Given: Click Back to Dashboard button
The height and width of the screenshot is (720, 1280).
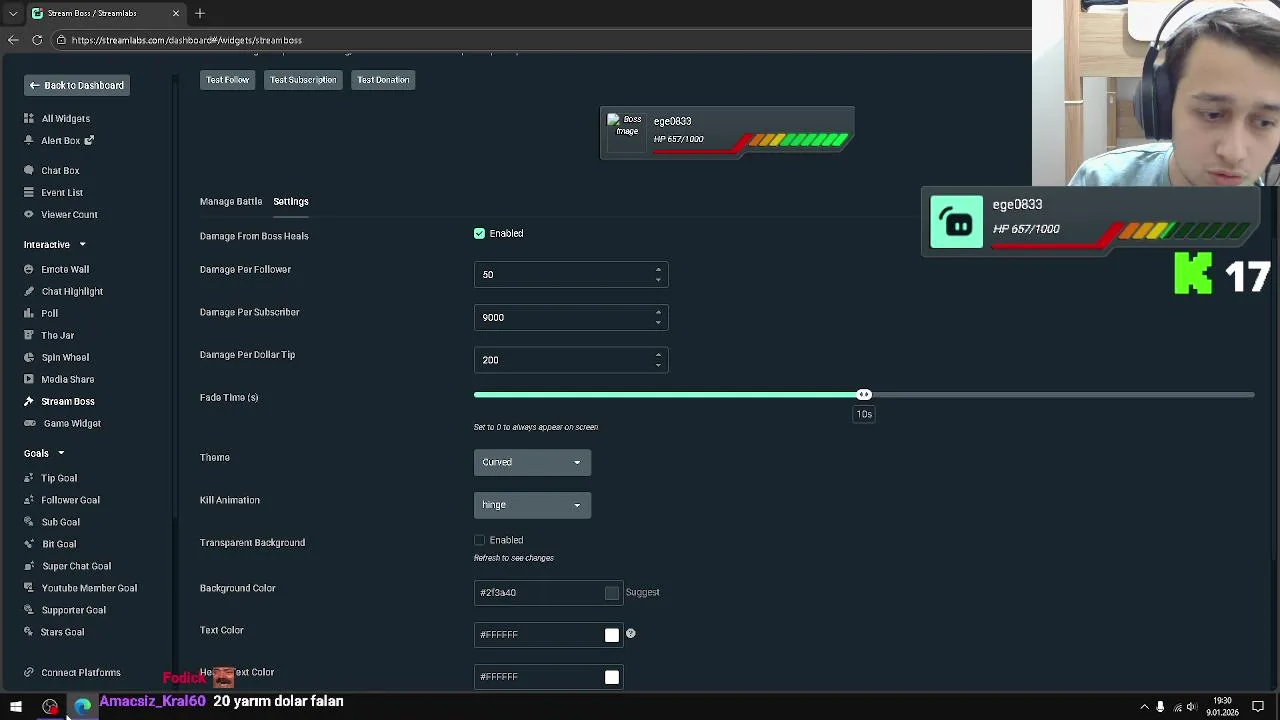Looking at the screenshot, I should tap(77, 85).
